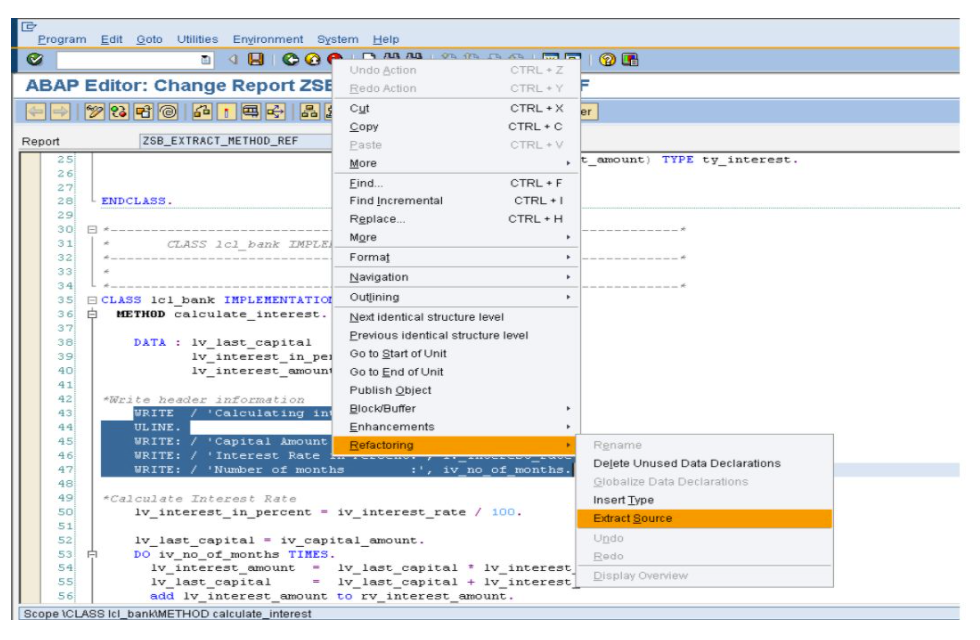Click the Display Object List hierarchy icon

pyautogui.click(x=309, y=112)
